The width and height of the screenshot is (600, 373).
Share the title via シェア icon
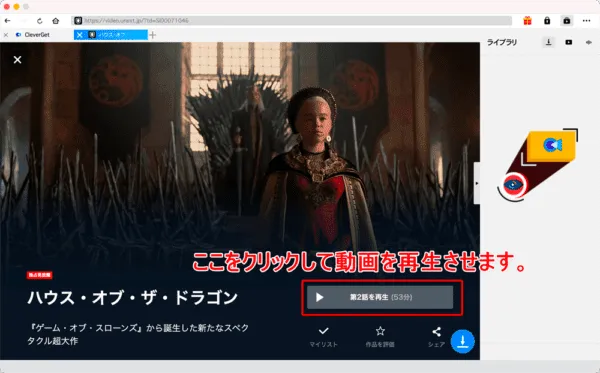click(436, 337)
